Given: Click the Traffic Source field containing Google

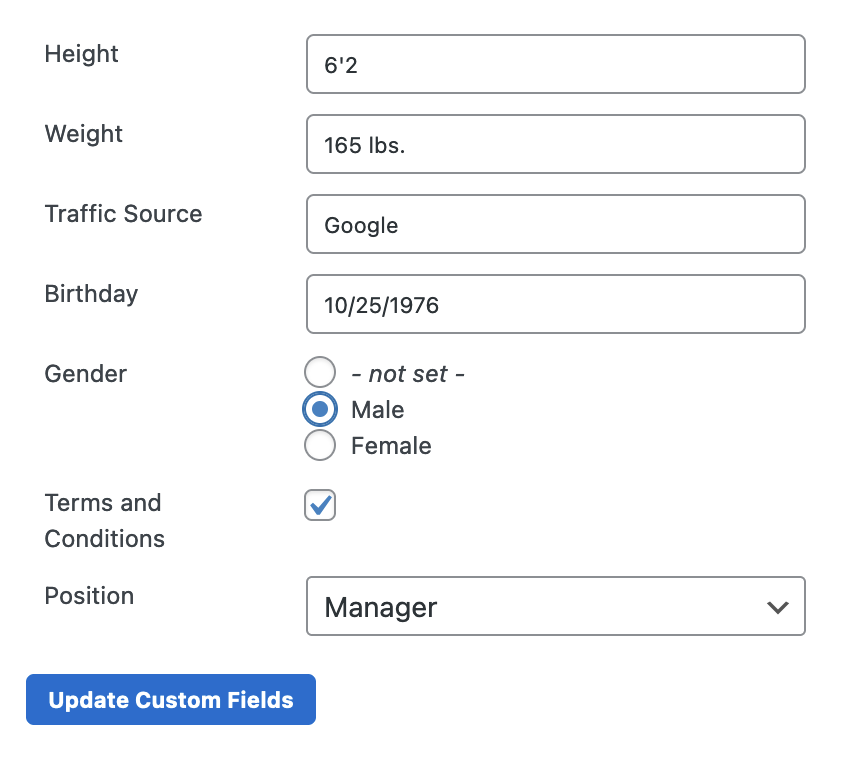Looking at the screenshot, I should tap(555, 224).
